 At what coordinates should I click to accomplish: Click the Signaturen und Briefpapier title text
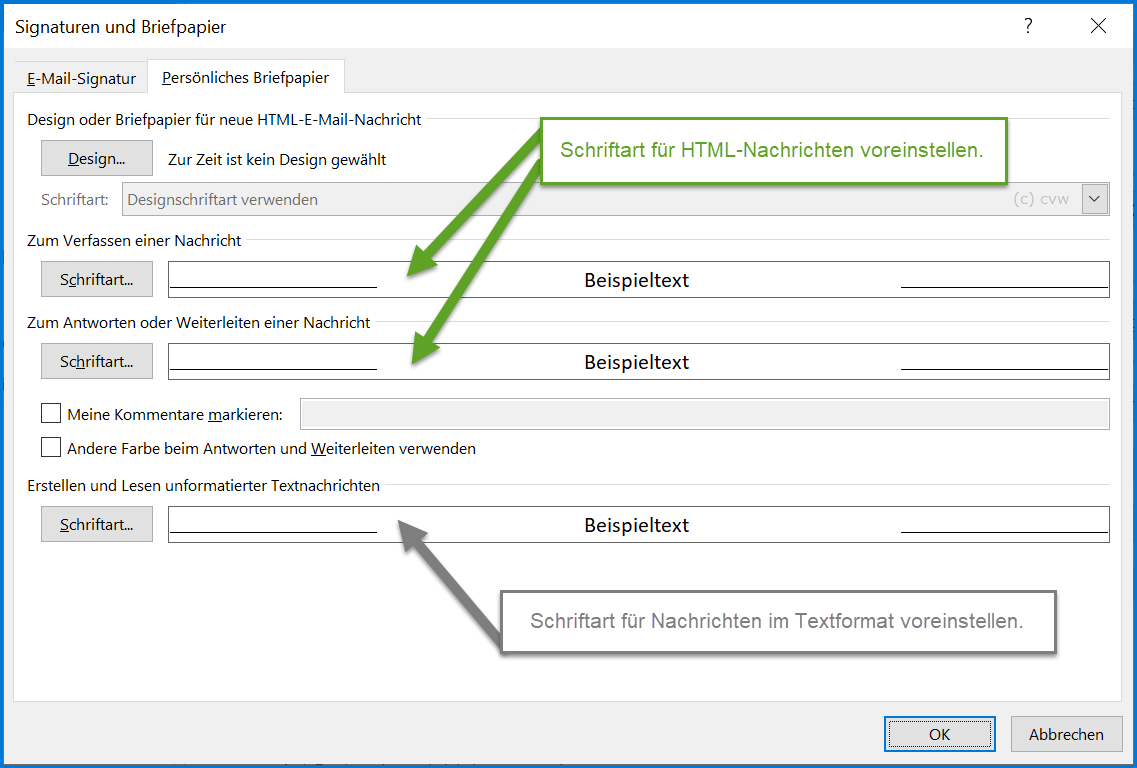tap(120, 27)
